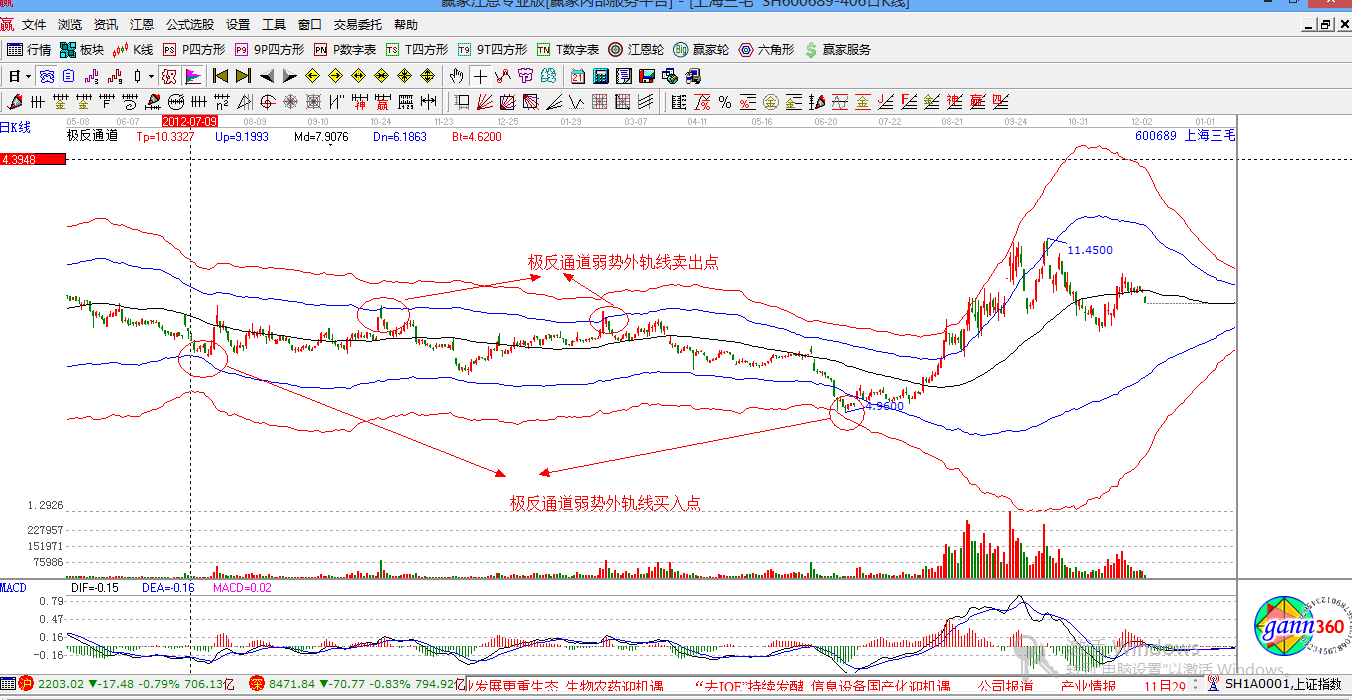The width and height of the screenshot is (1352, 700).
Task: Jump to the first bar with skip-start arrow
Action: (x=220, y=76)
